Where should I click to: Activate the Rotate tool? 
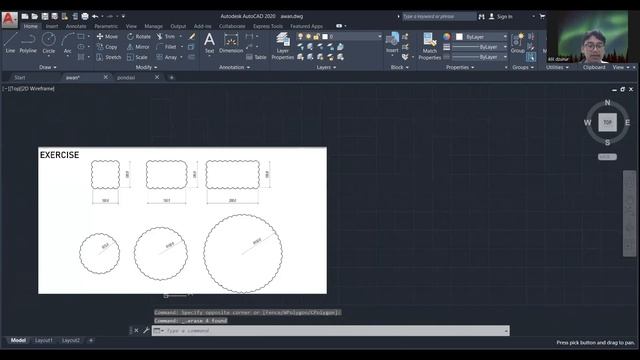tap(138, 36)
